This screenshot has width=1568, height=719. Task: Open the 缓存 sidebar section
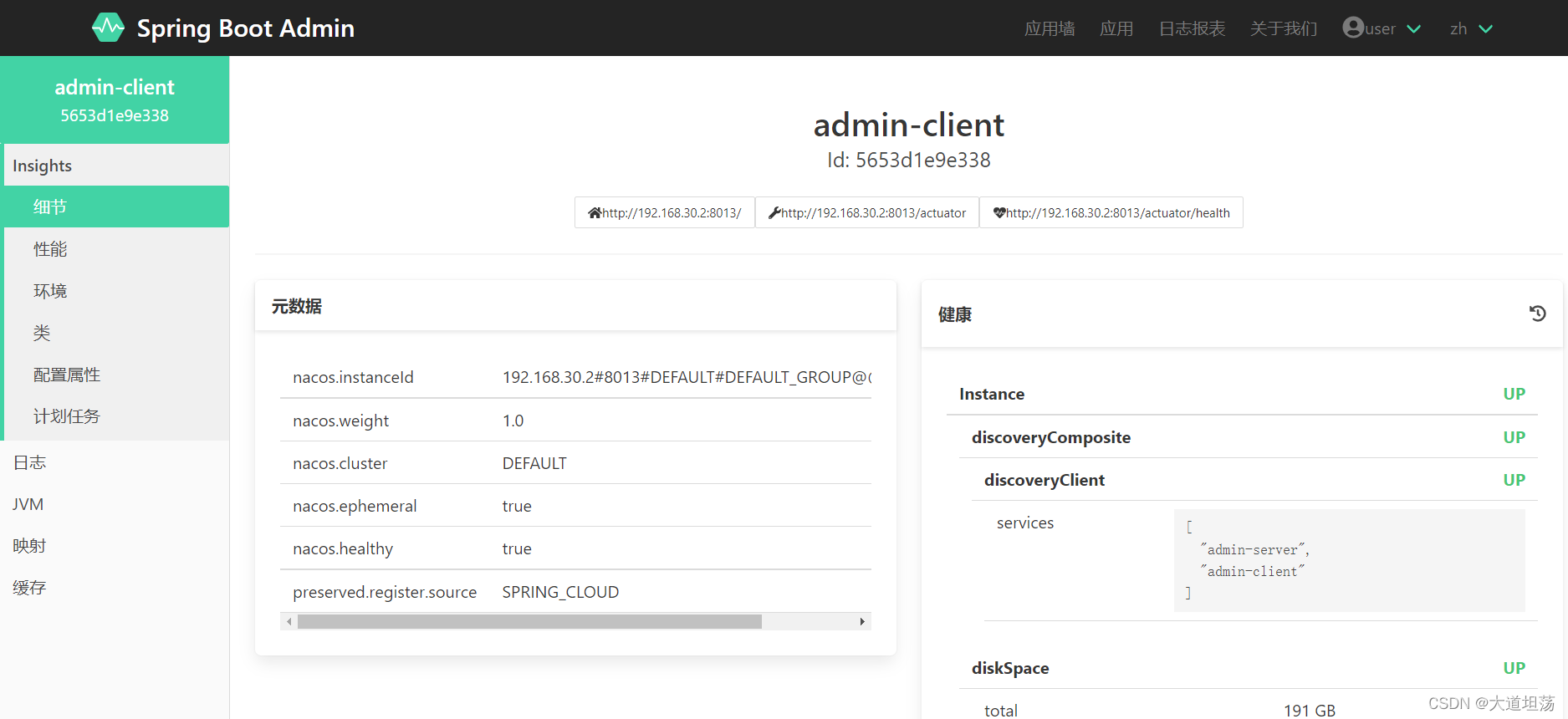coord(115,587)
